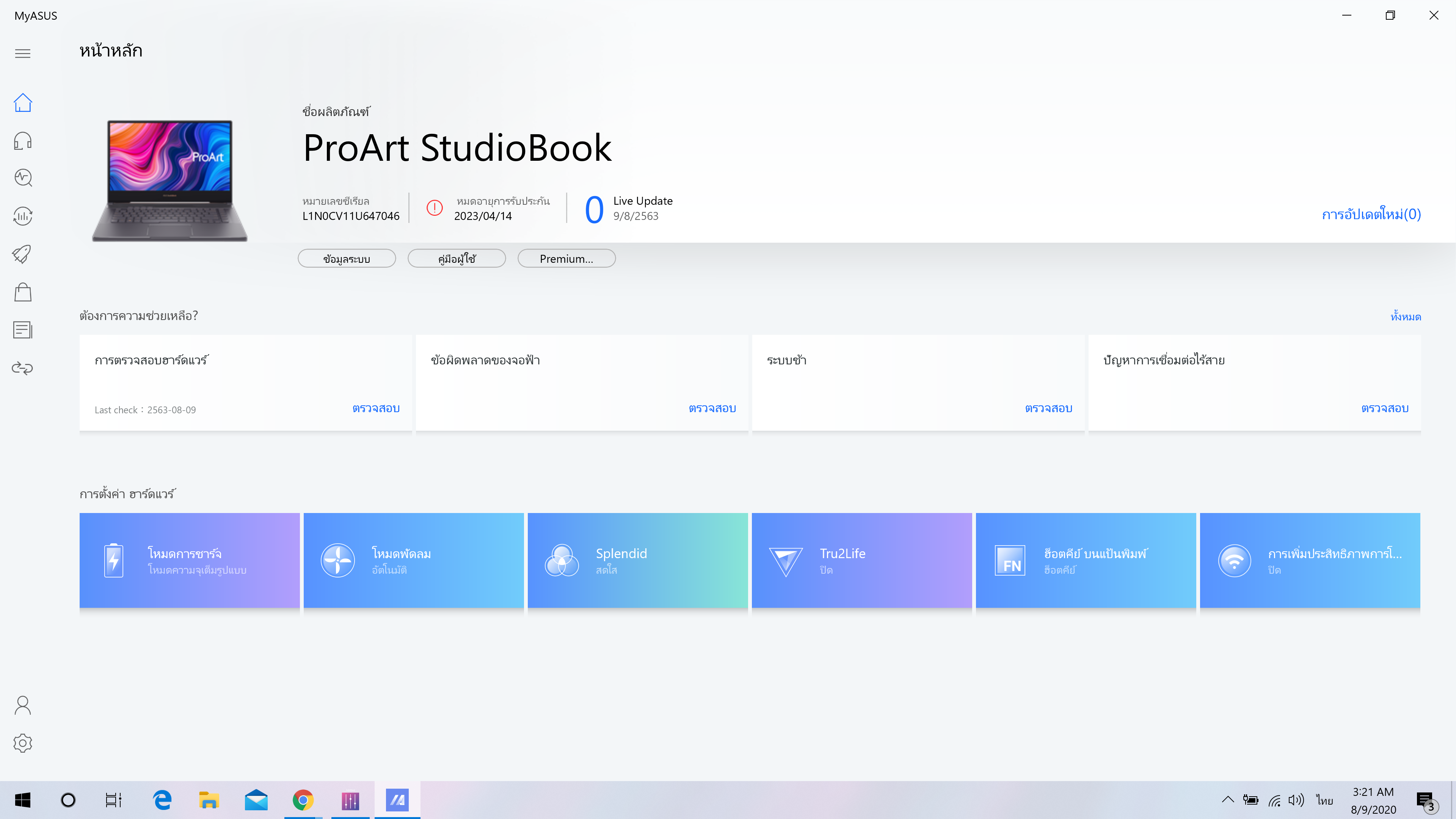
Task: Open Mail app from taskbar
Action: click(256, 800)
